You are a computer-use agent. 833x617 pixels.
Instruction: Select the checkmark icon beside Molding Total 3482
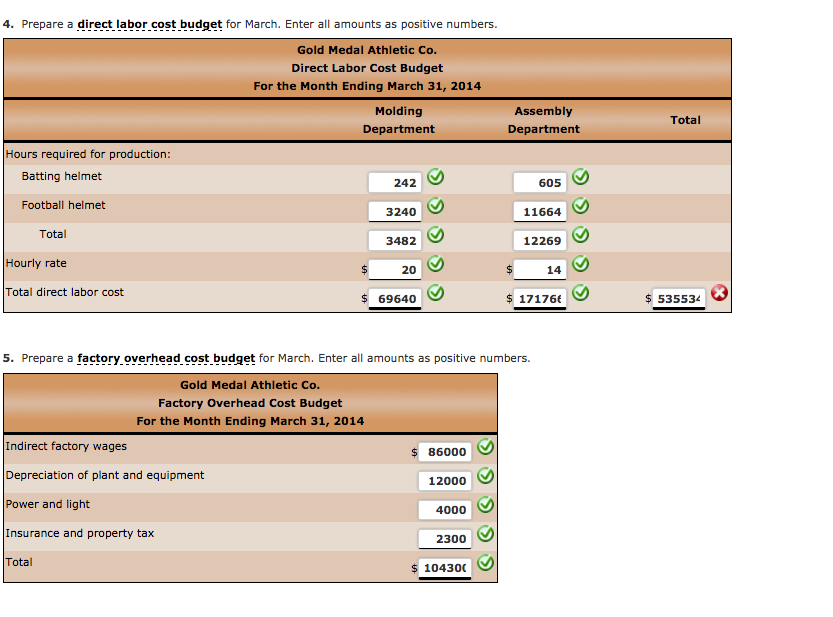pyautogui.click(x=435, y=234)
